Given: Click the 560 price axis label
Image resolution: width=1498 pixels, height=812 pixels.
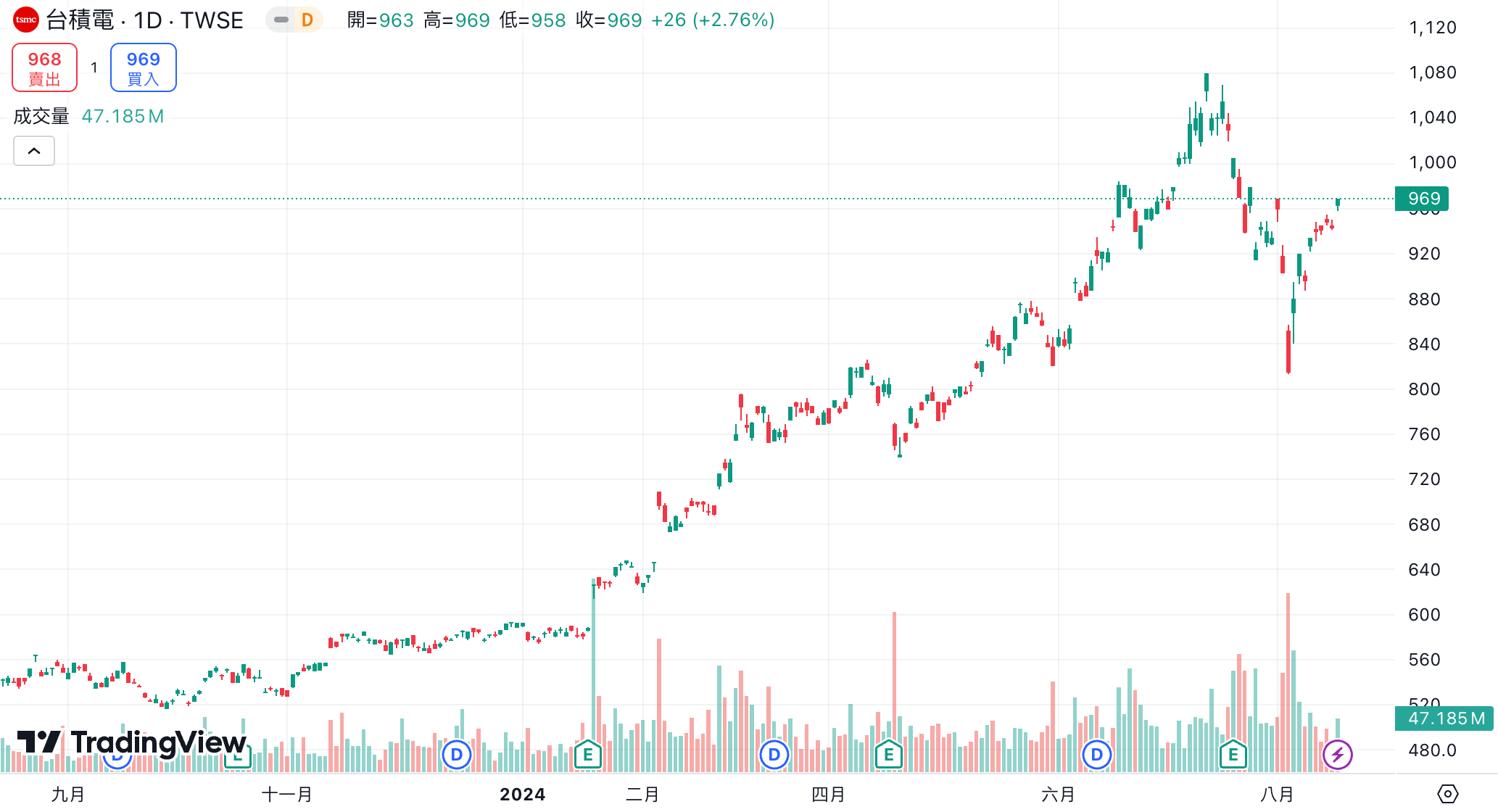Looking at the screenshot, I should (1424, 660).
